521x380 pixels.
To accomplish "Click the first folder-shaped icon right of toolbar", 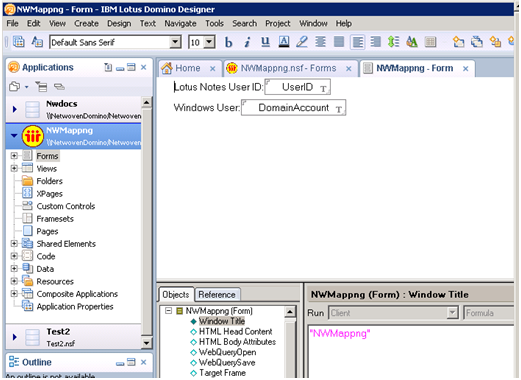I will point(459,42).
